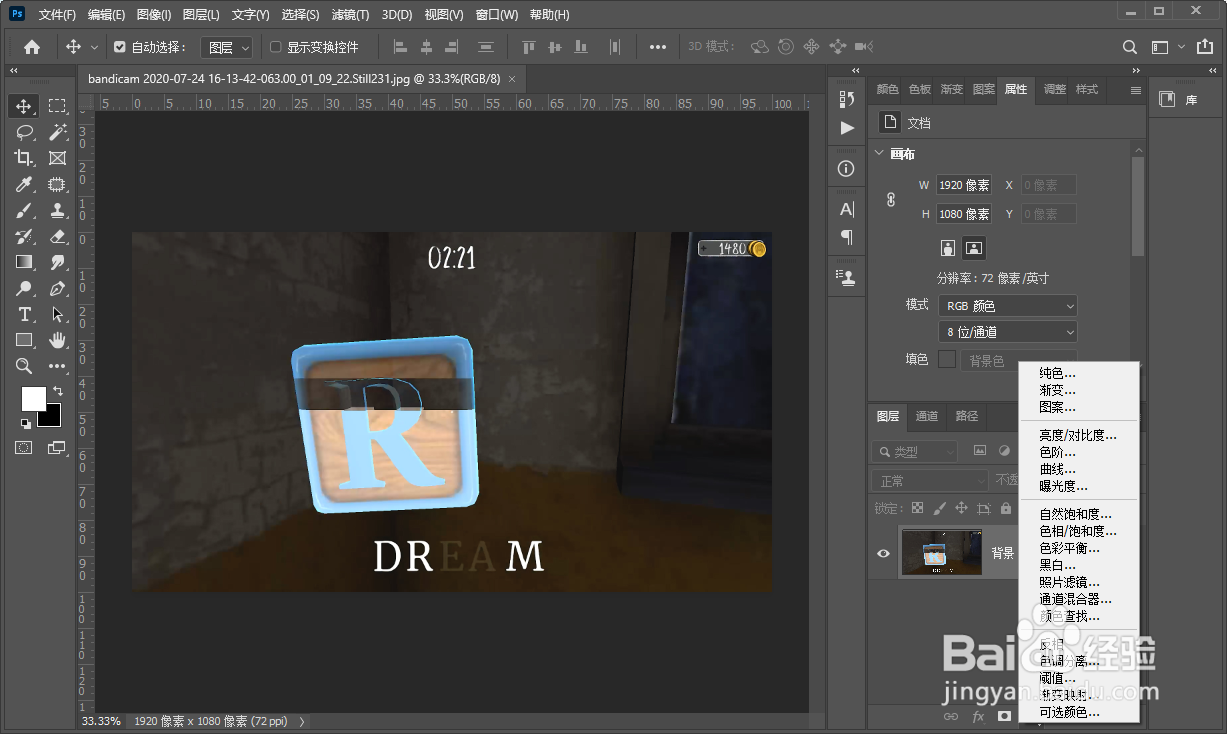Toggle Quick Mask mode

(x=24, y=447)
